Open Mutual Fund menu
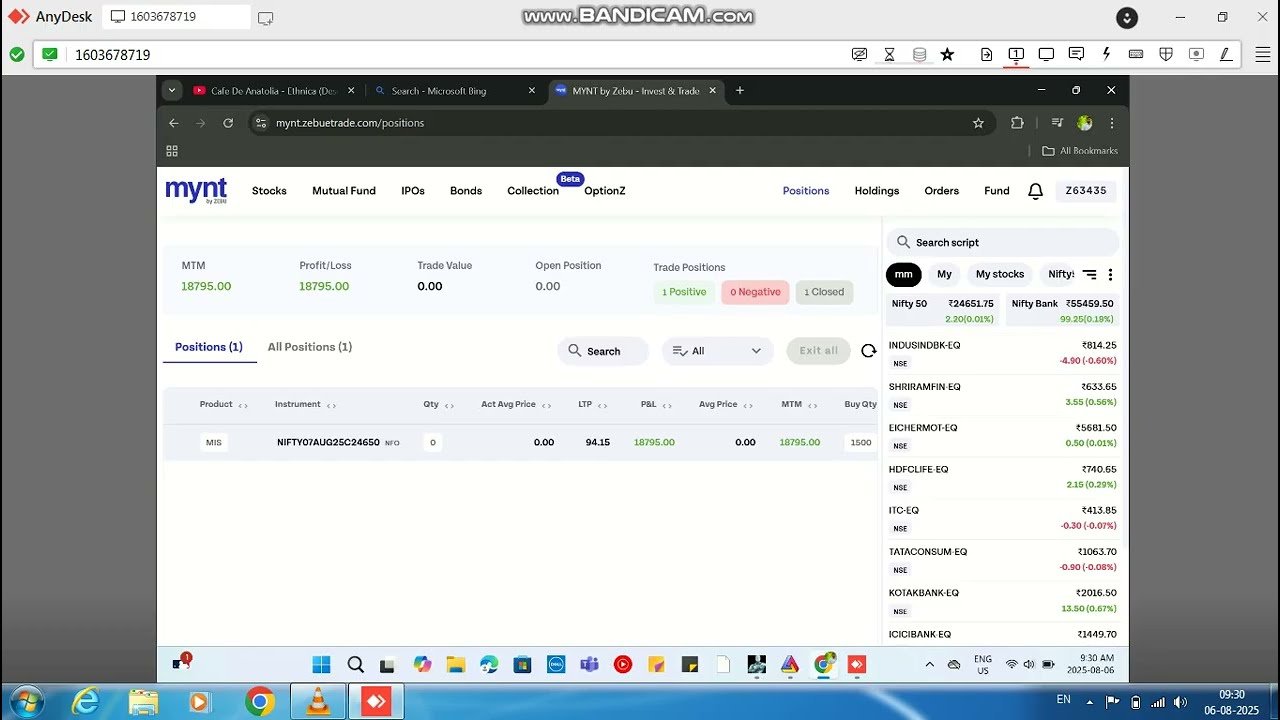 click(344, 191)
